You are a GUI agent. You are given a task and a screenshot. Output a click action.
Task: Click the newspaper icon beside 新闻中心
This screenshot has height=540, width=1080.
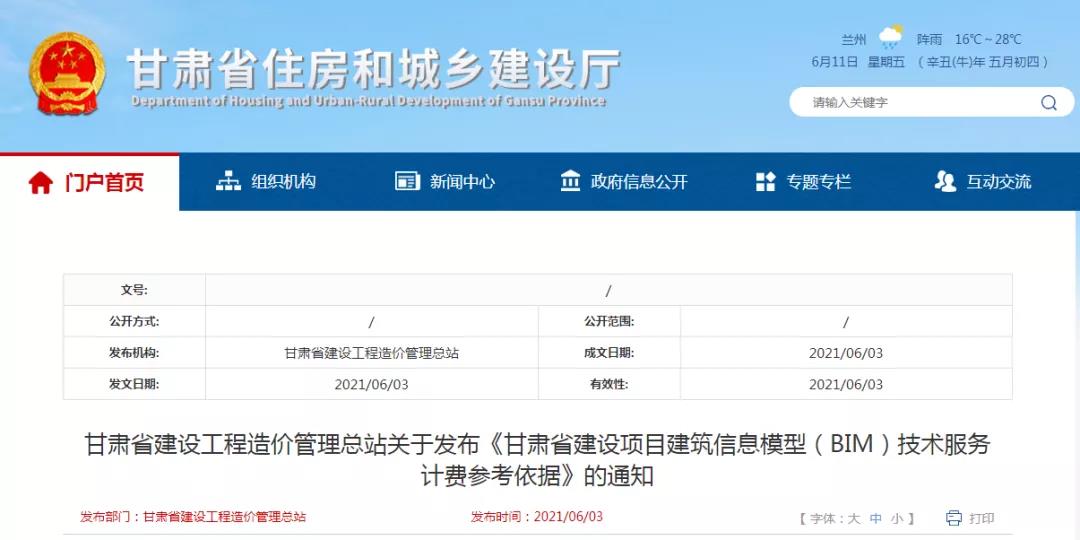tap(407, 182)
